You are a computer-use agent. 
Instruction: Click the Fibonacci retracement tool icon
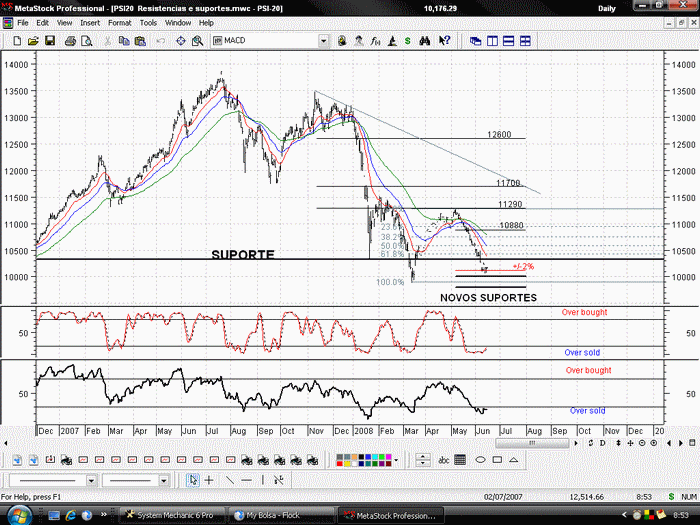(x=279, y=480)
